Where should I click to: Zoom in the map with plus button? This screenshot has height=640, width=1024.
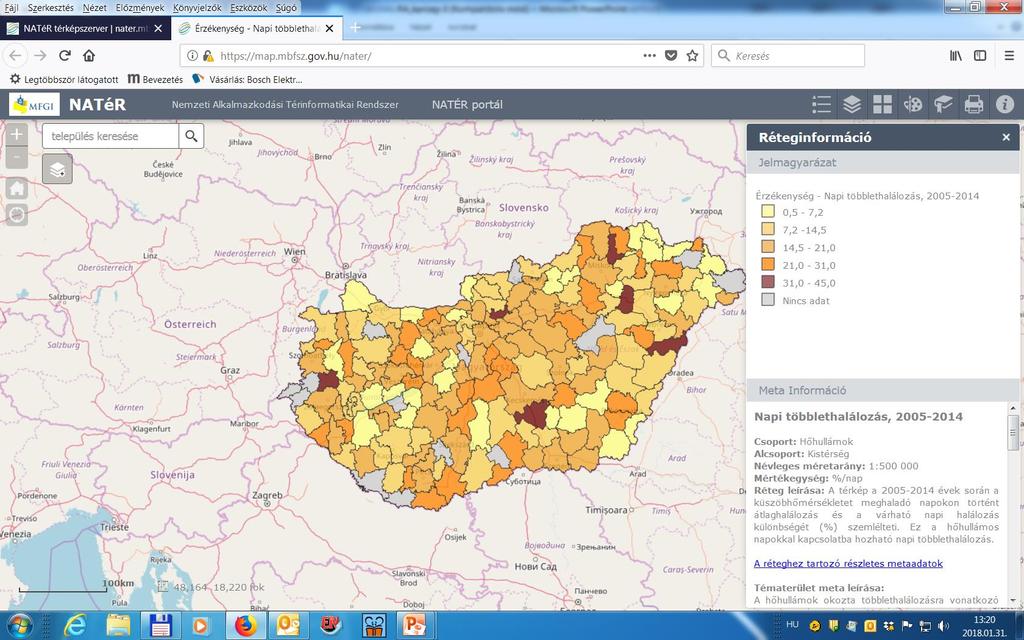click(17, 135)
